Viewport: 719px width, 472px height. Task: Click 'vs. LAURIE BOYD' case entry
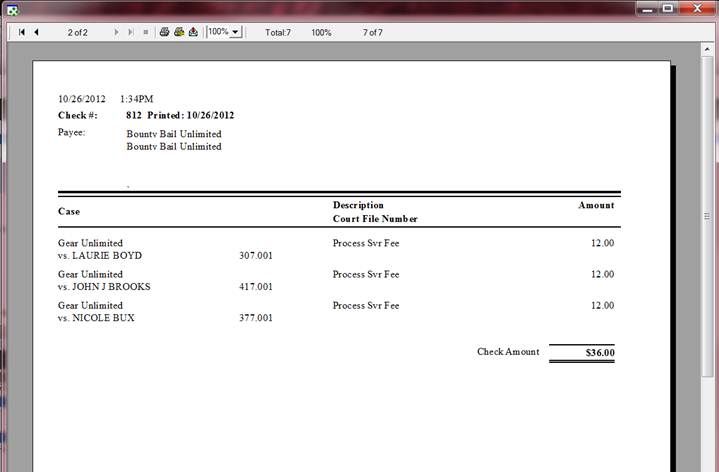[x=100, y=255]
